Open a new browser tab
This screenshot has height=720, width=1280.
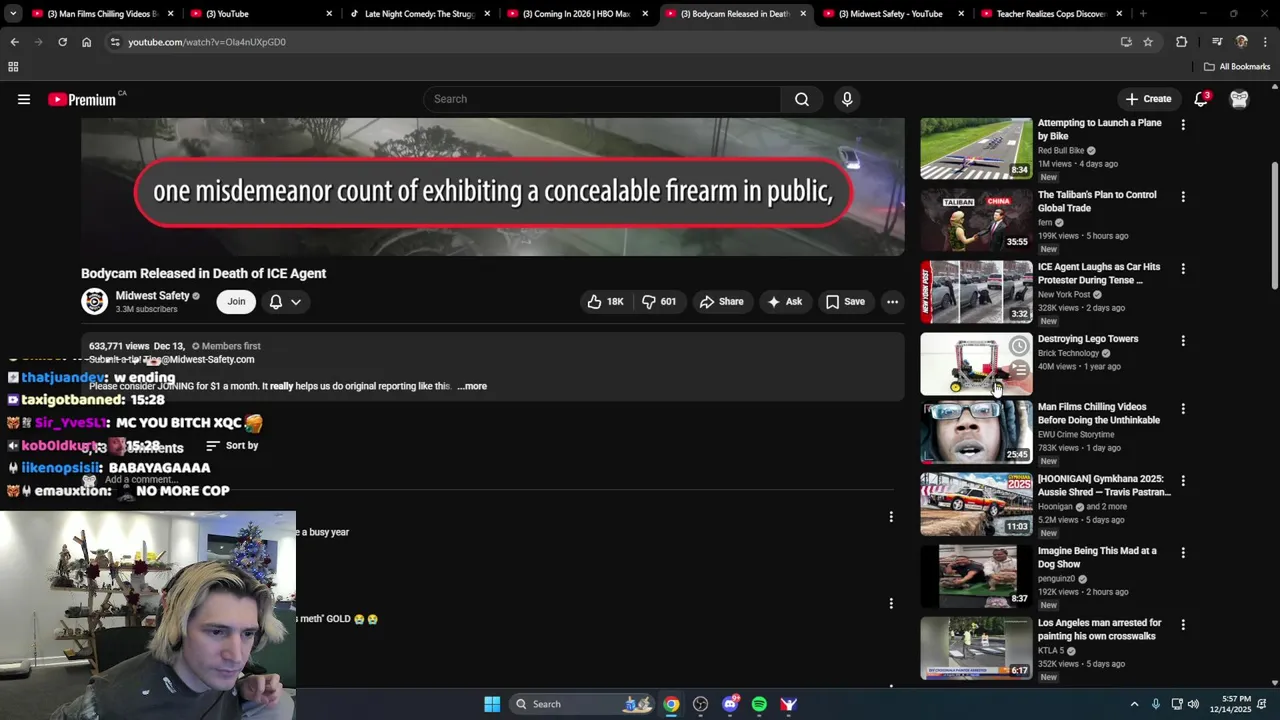coord(1143,14)
